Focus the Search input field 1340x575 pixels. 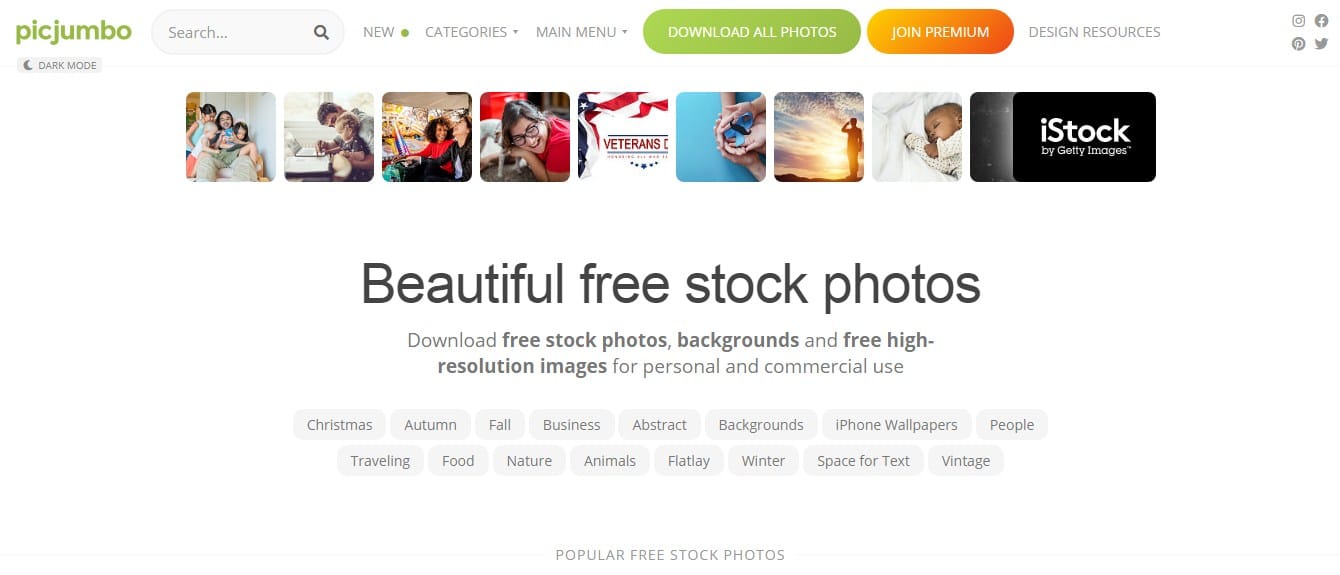click(x=235, y=32)
